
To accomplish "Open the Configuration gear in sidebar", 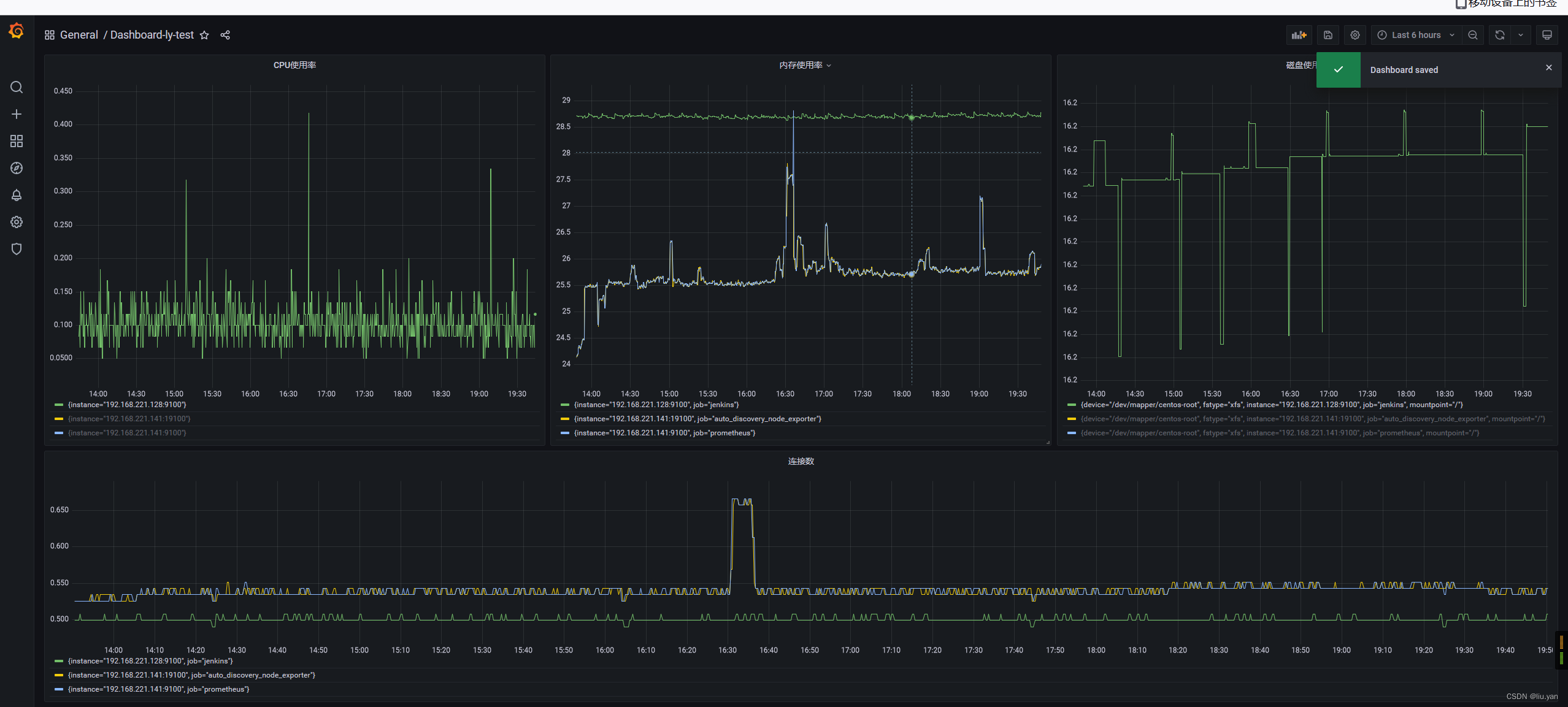I will tap(17, 222).
